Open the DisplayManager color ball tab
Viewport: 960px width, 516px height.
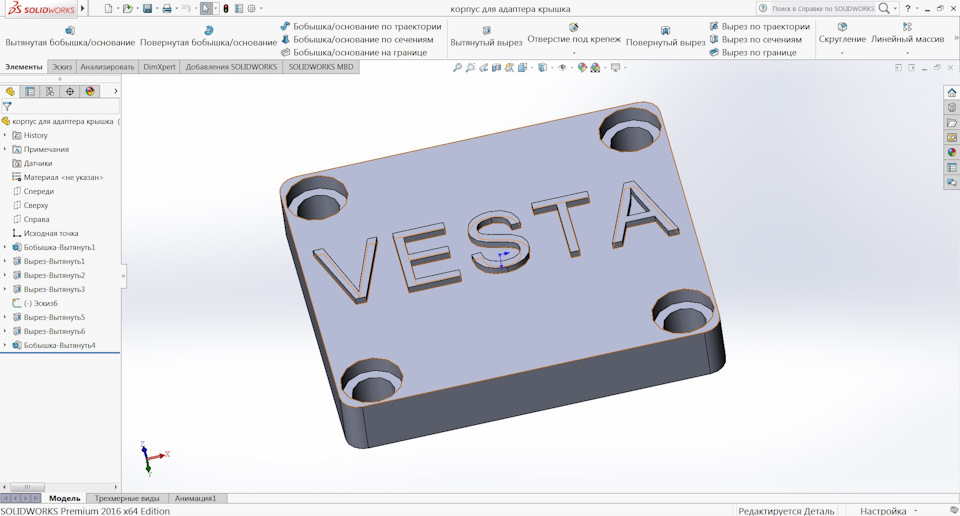click(x=90, y=91)
